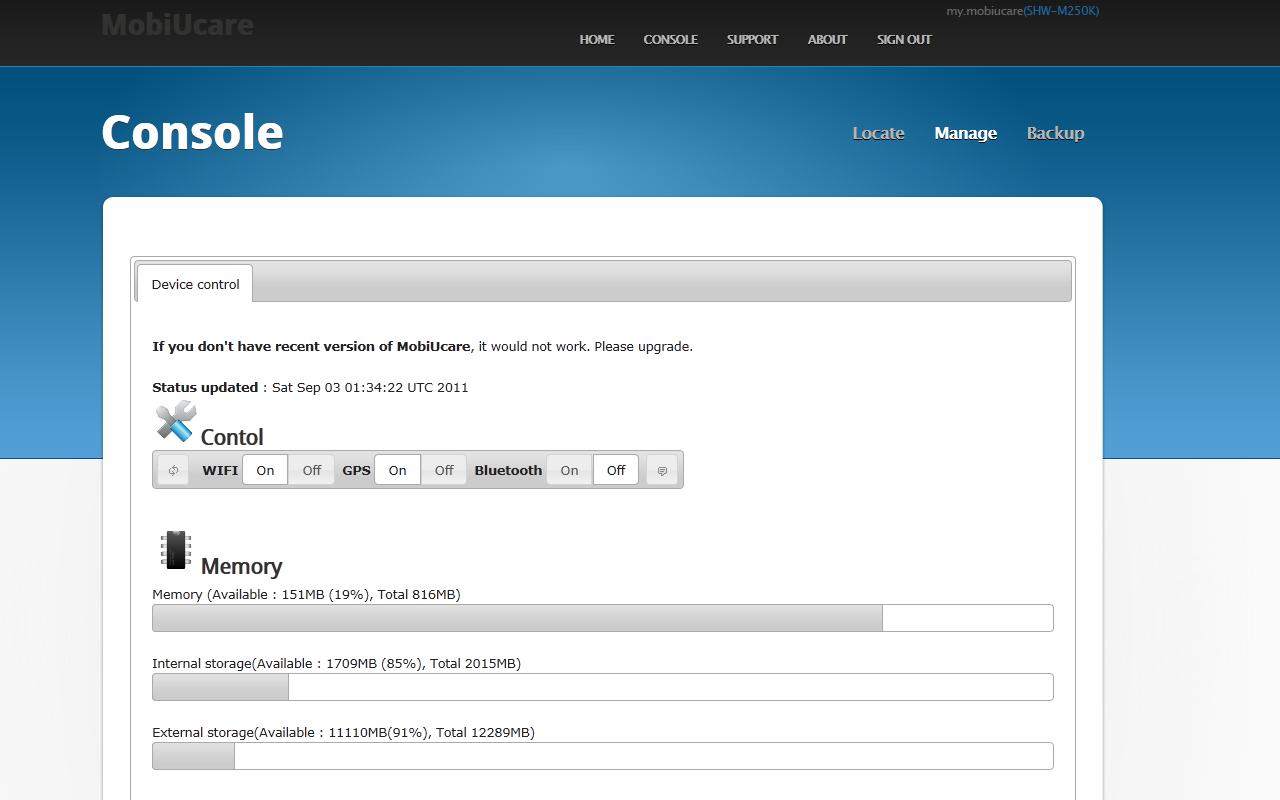Click the SHW-M250K device link

[x=1061, y=11]
